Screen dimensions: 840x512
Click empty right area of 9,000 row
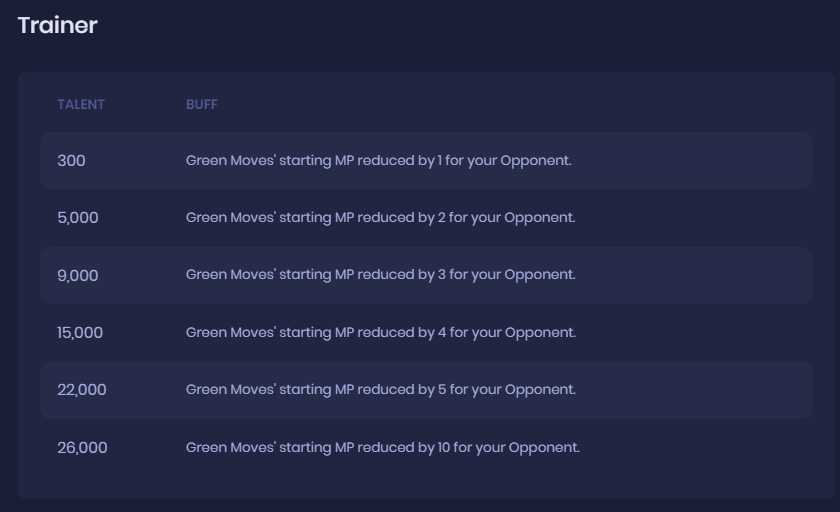pos(694,275)
